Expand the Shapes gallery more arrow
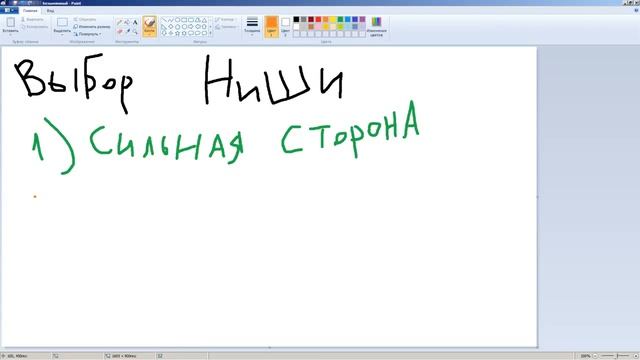Screen dimensions: 640x360 click(x=210, y=33)
